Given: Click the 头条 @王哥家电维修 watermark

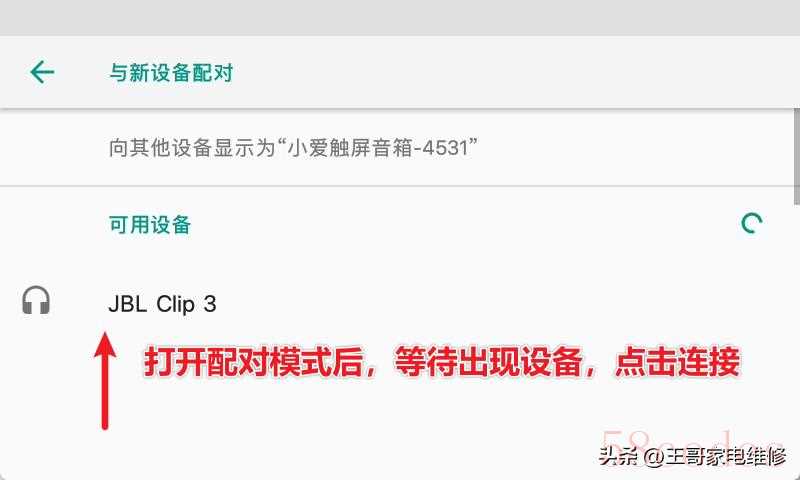Looking at the screenshot, I should [x=692, y=456].
